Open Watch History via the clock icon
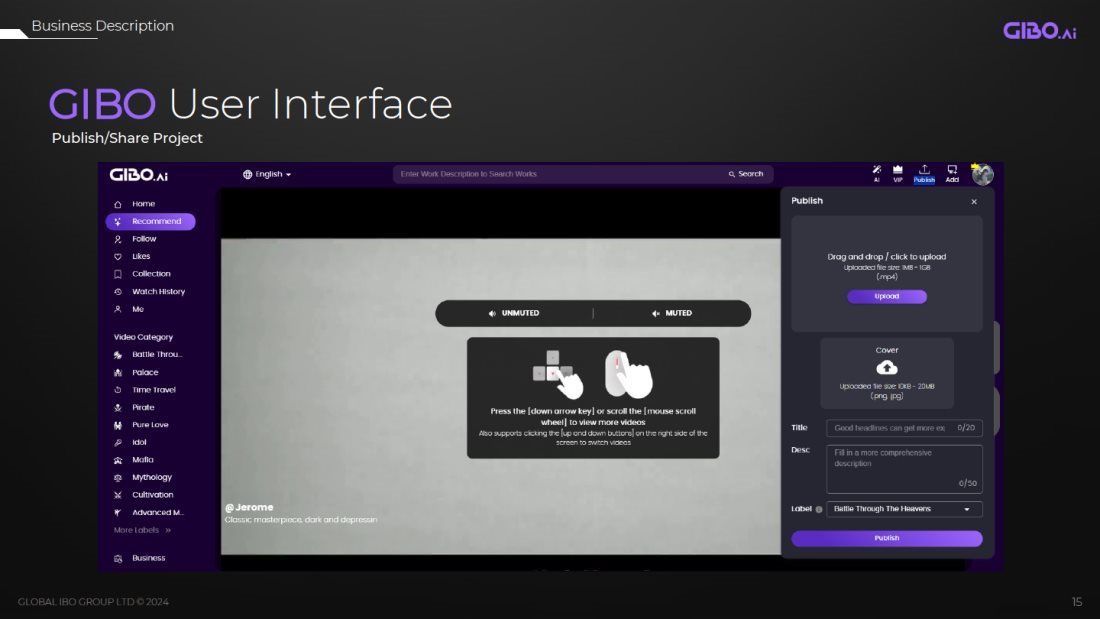Image resolution: width=1100 pixels, height=619 pixels. coord(118,292)
